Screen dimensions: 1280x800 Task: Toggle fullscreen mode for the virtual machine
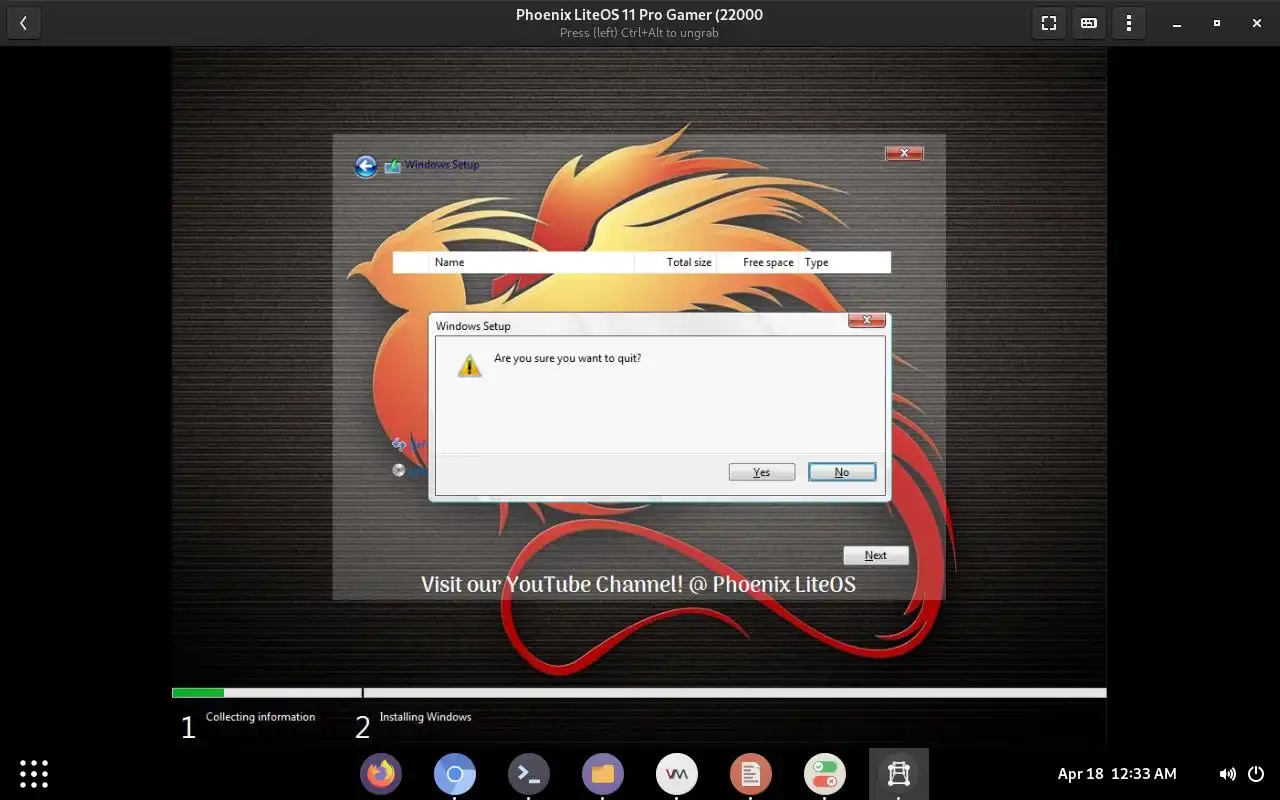(x=1049, y=23)
